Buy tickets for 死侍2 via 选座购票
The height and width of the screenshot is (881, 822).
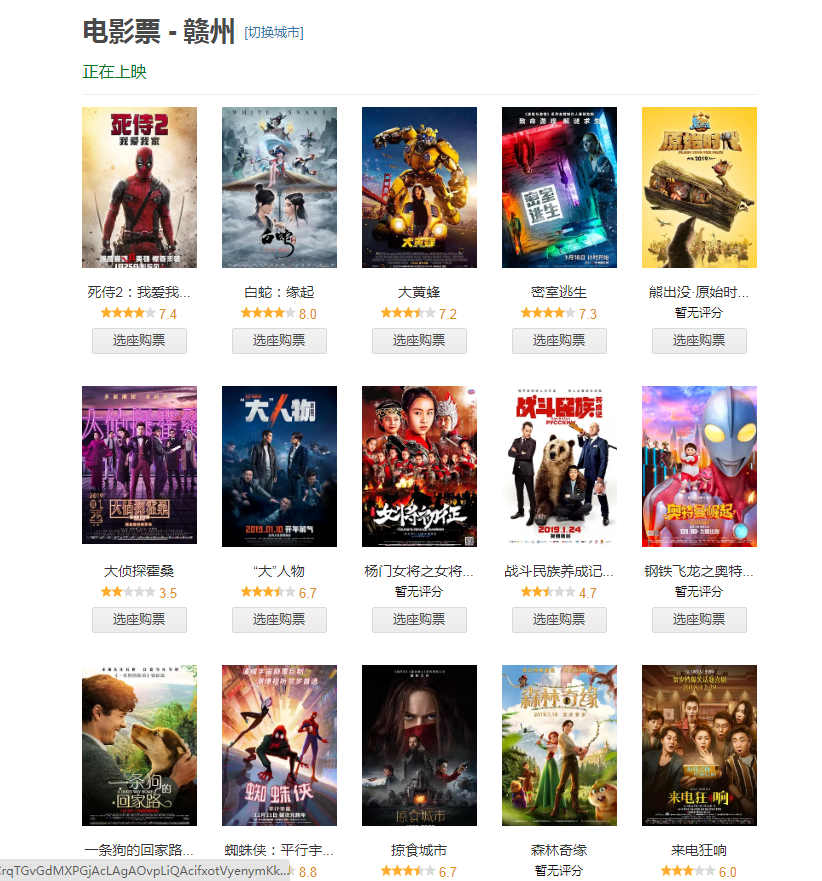click(139, 341)
